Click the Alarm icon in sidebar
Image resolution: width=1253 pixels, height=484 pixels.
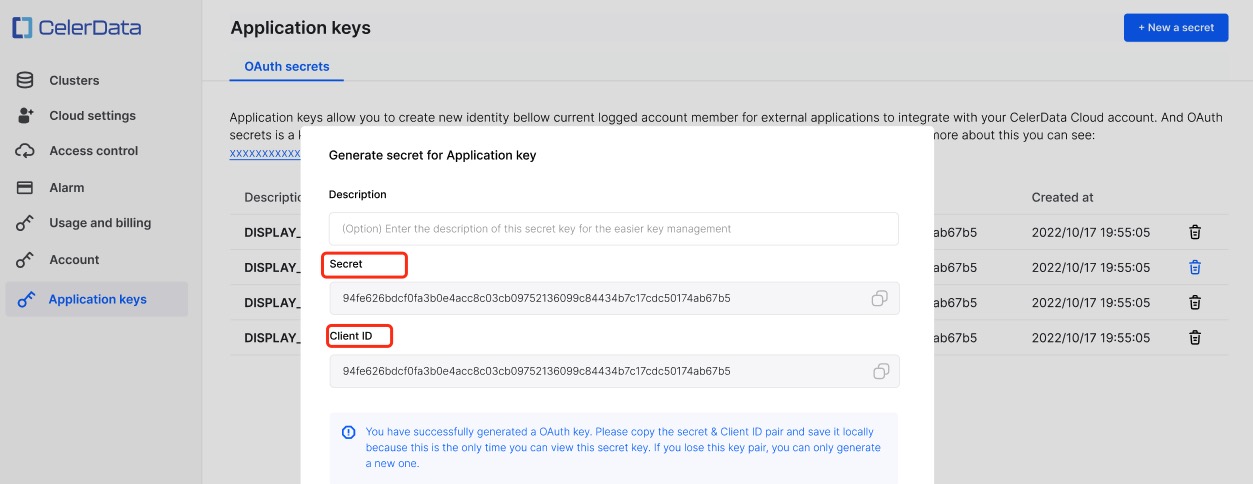(x=26, y=188)
